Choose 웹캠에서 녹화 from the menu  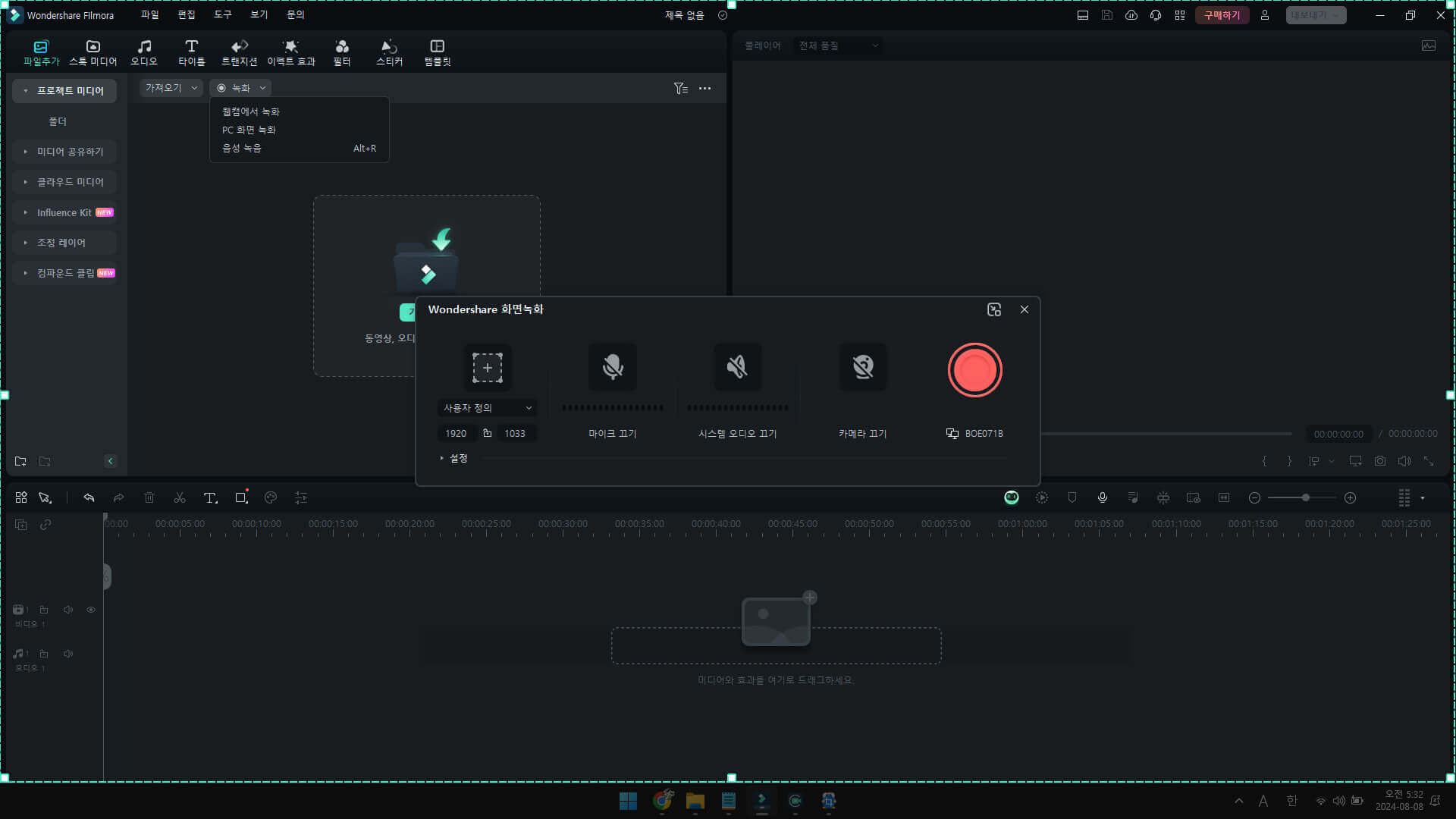(251, 111)
